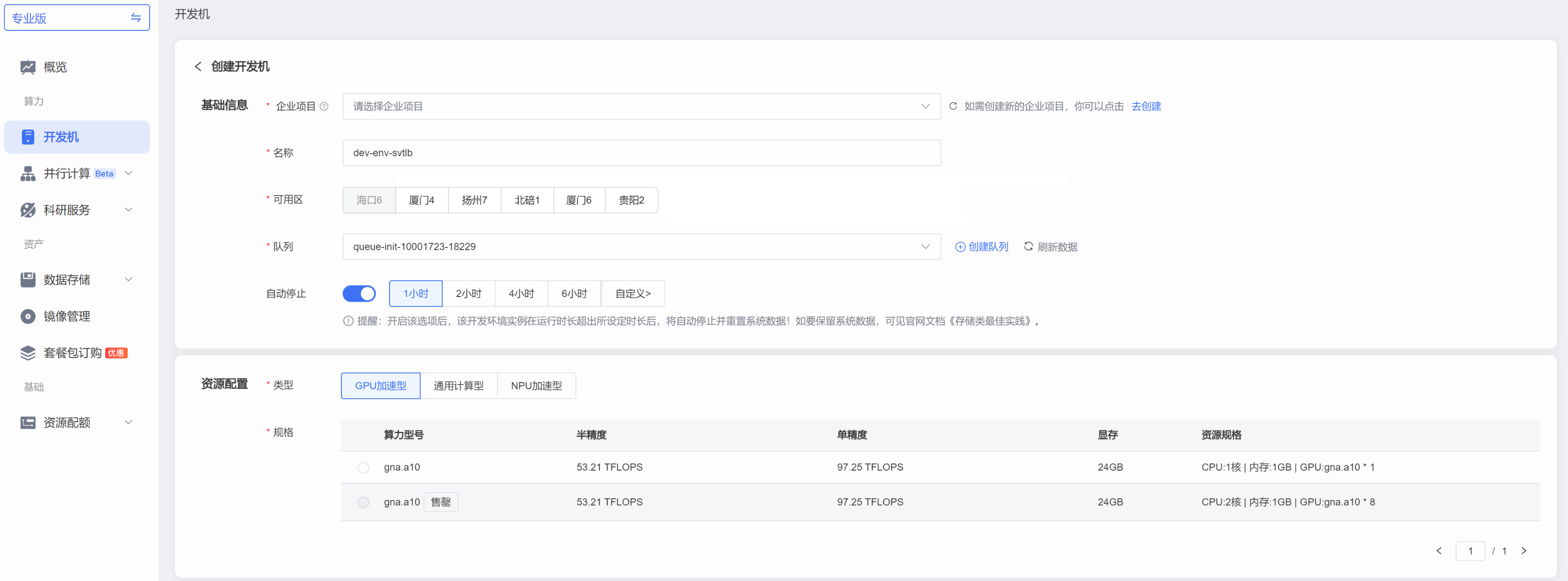Click the 开发机 sidebar icon
This screenshot has height=581, width=1568.
tap(28, 137)
